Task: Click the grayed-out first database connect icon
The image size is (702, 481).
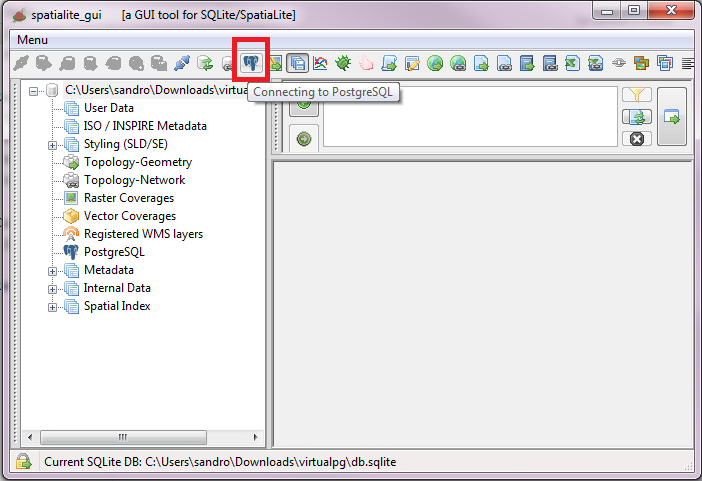Action: click(x=21, y=63)
